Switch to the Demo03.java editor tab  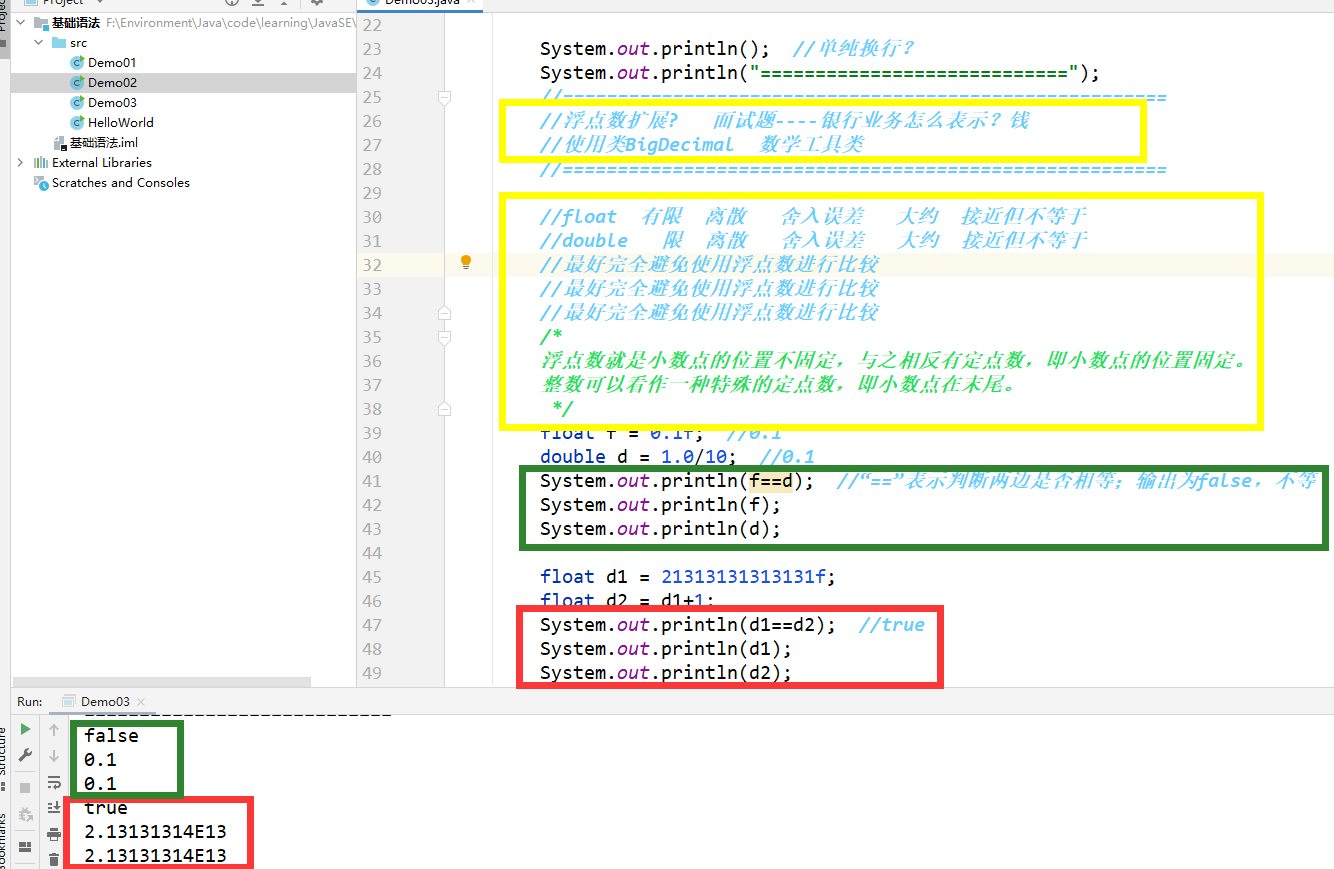click(420, 5)
